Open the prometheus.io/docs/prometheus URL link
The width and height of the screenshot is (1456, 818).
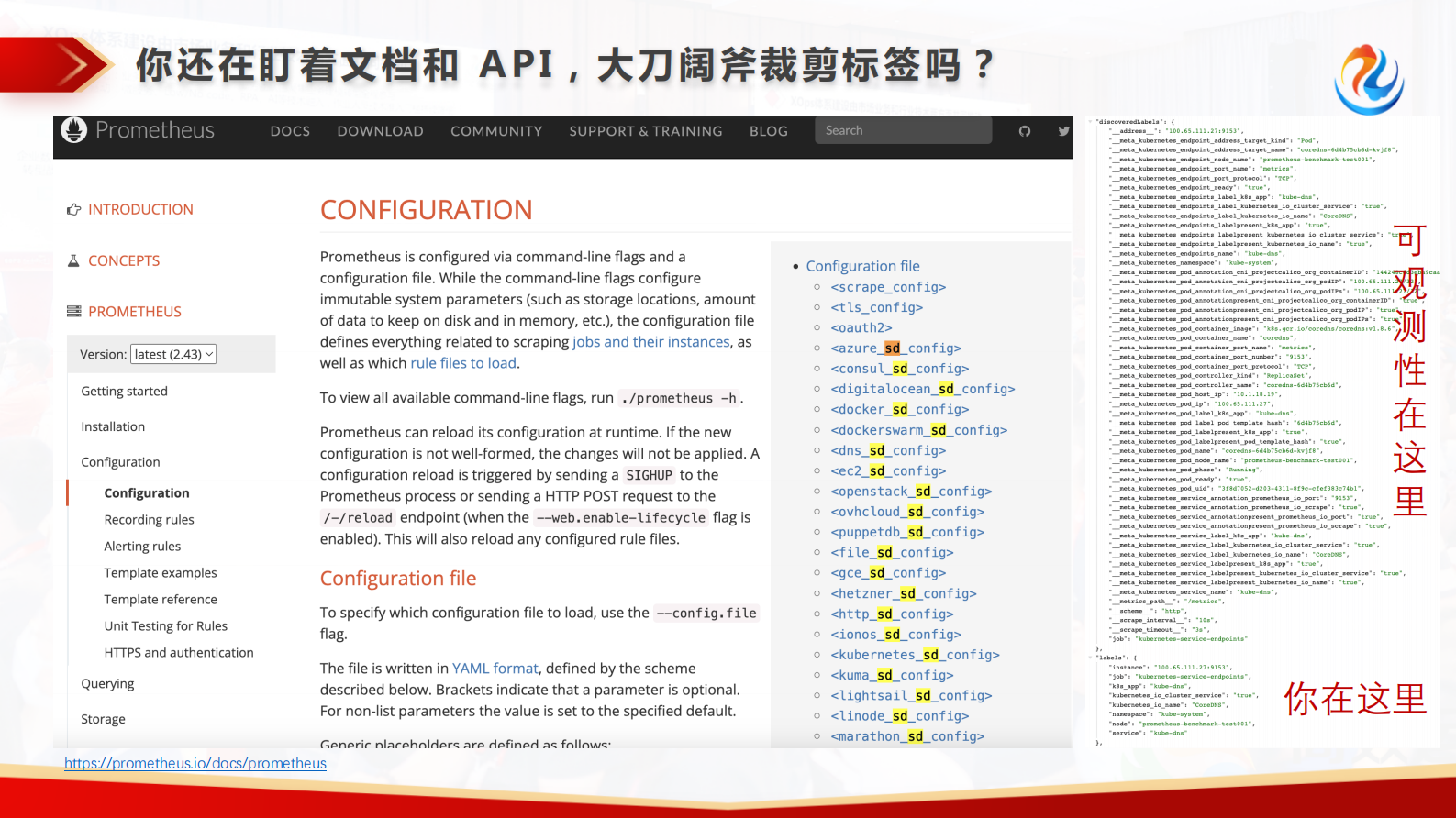click(x=195, y=763)
